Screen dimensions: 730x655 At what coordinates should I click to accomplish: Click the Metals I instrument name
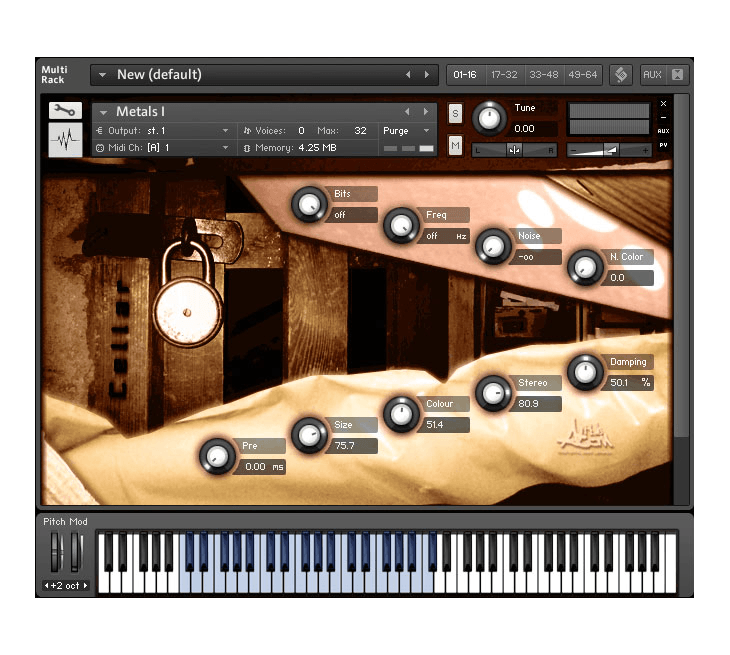pyautogui.click(x=140, y=112)
